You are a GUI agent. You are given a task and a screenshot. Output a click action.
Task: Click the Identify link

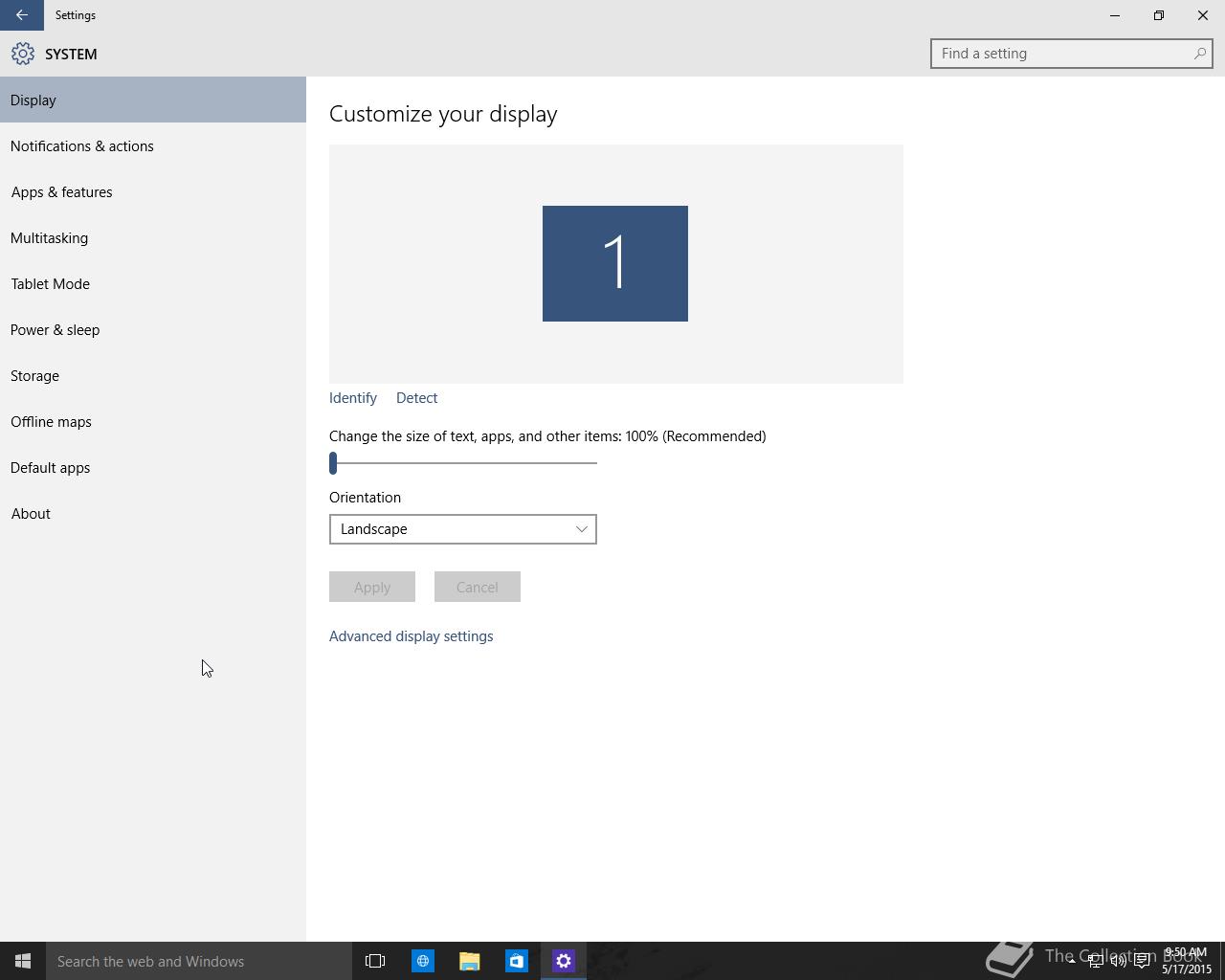[353, 398]
